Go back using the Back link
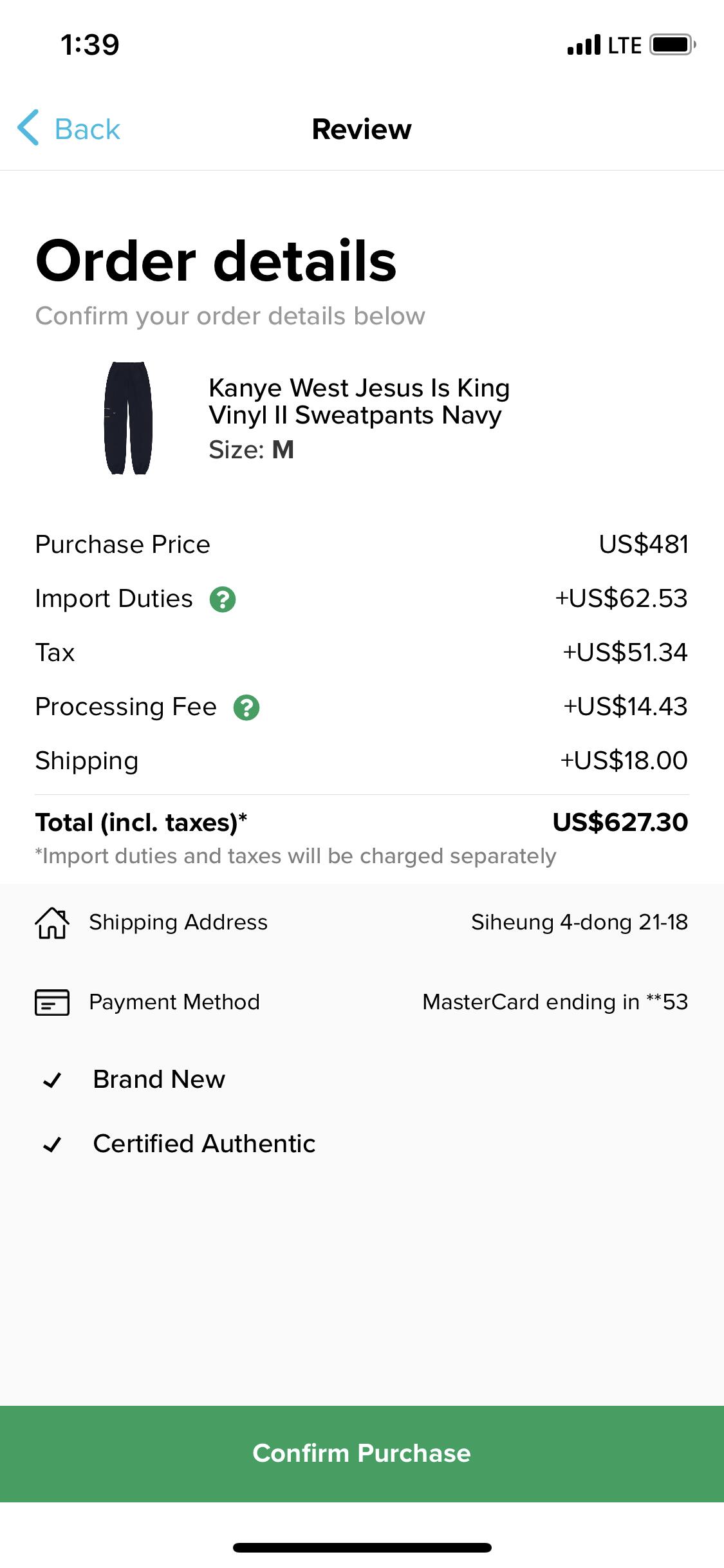 [88, 129]
